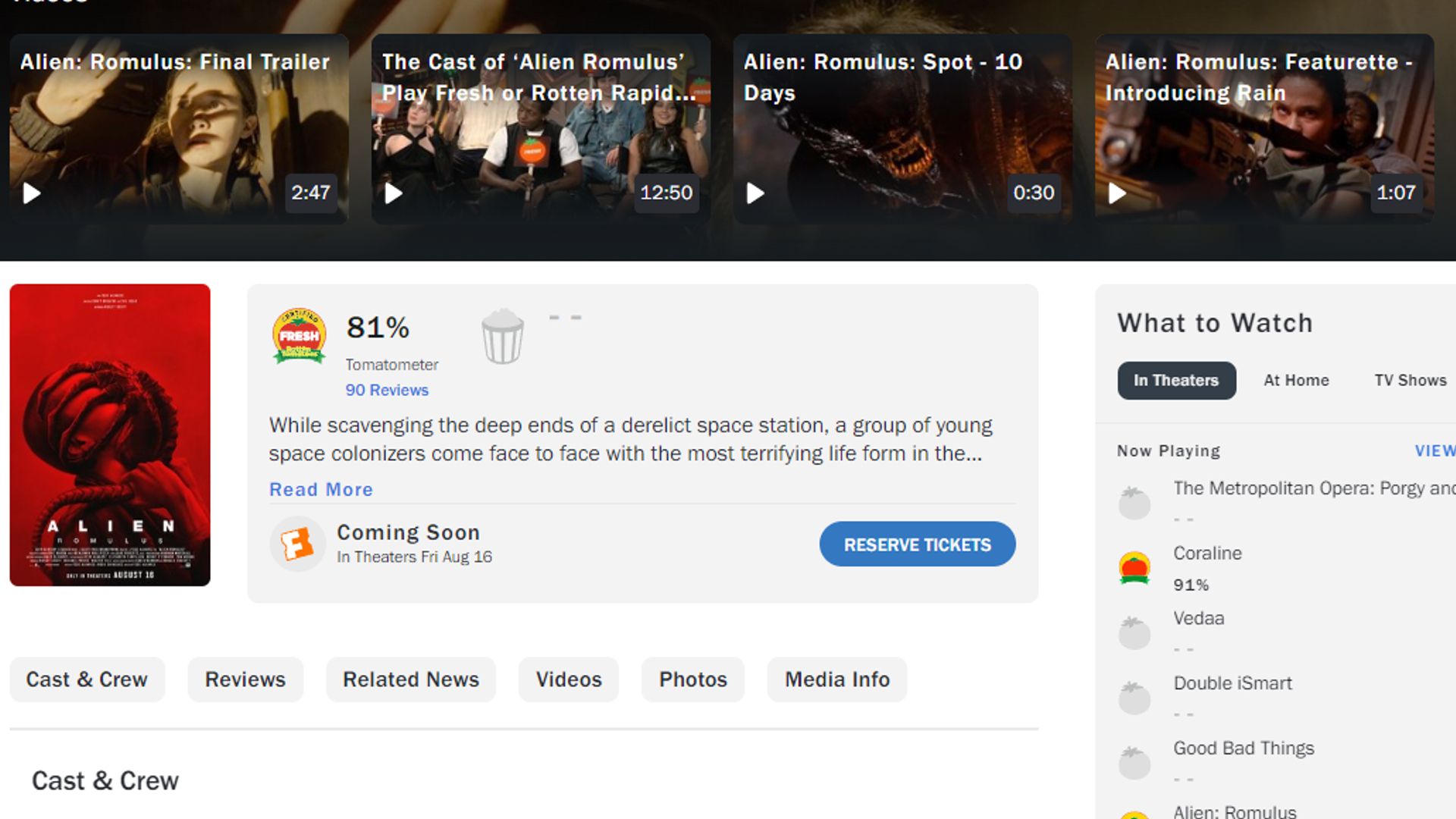The image size is (1456, 819).
Task: Click the Videos navigation tab
Action: (567, 679)
